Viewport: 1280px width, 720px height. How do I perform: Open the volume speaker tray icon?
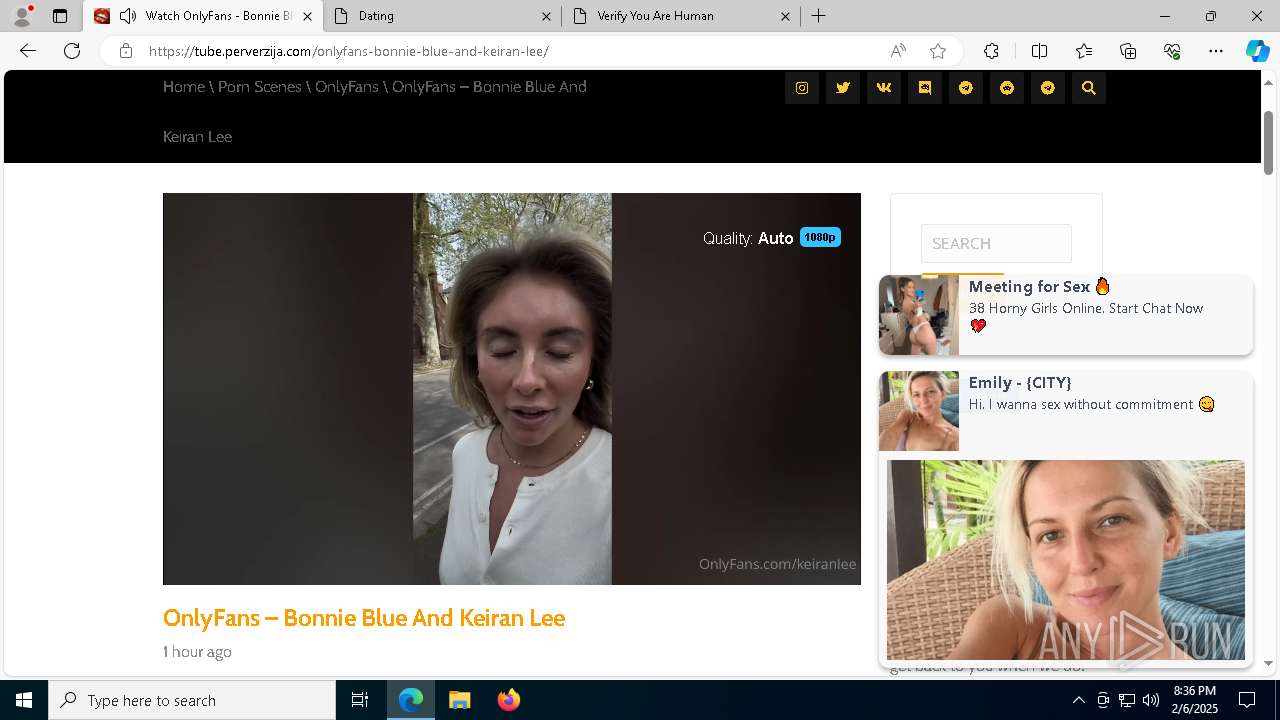click(1150, 700)
